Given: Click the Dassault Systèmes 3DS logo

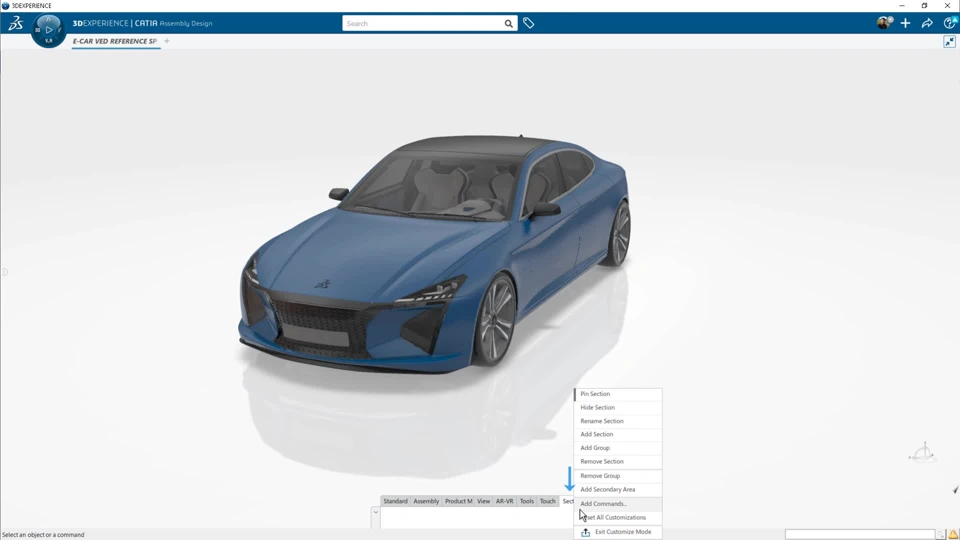Looking at the screenshot, I should pos(15,23).
